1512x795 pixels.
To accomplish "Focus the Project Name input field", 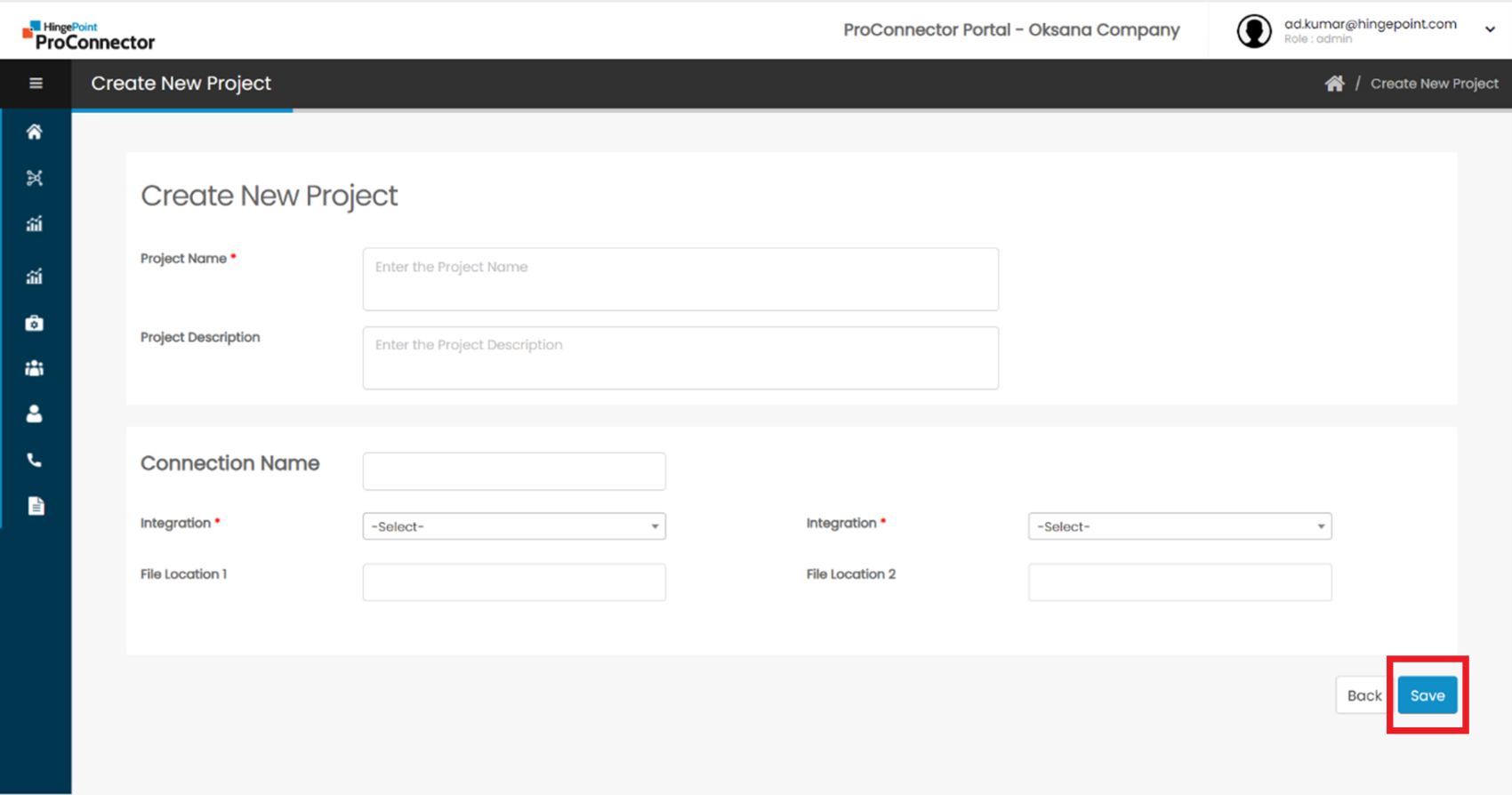I will click(x=680, y=279).
